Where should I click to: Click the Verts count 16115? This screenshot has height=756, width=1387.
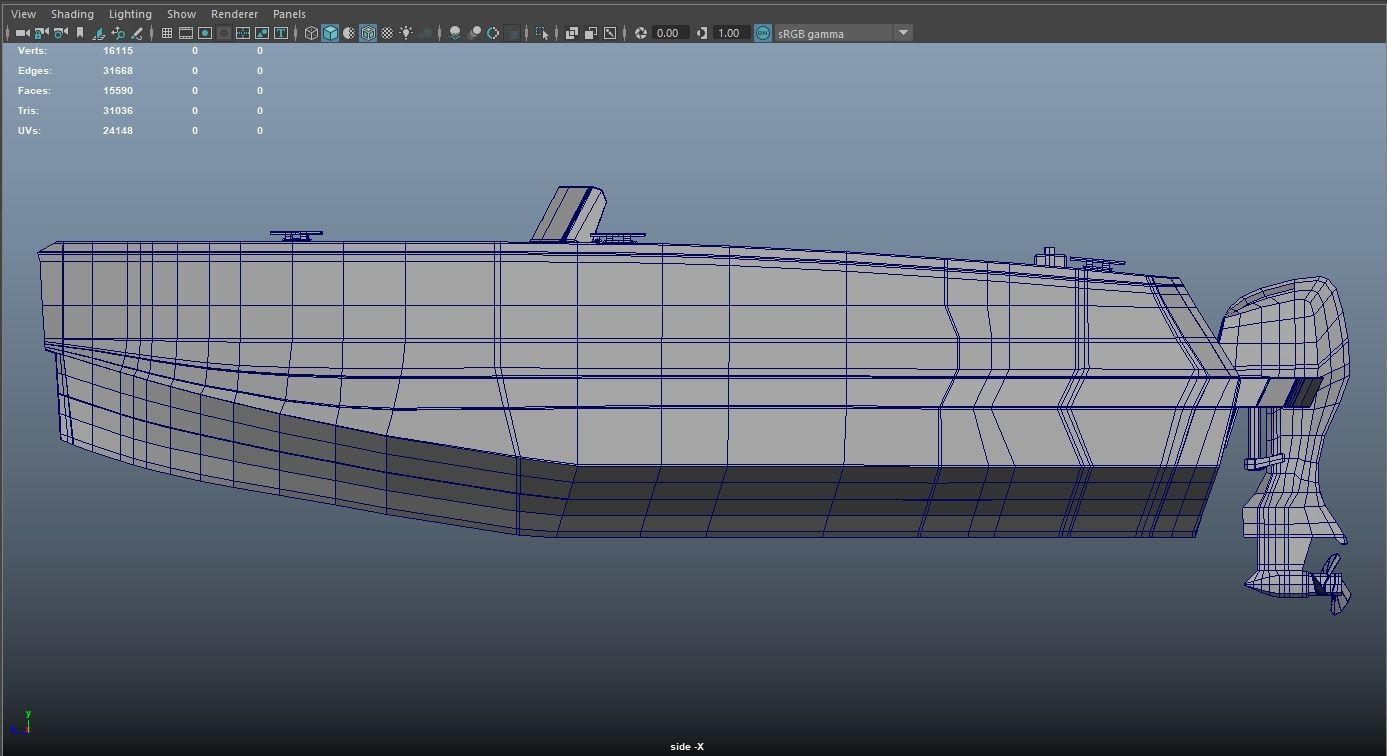[x=118, y=50]
